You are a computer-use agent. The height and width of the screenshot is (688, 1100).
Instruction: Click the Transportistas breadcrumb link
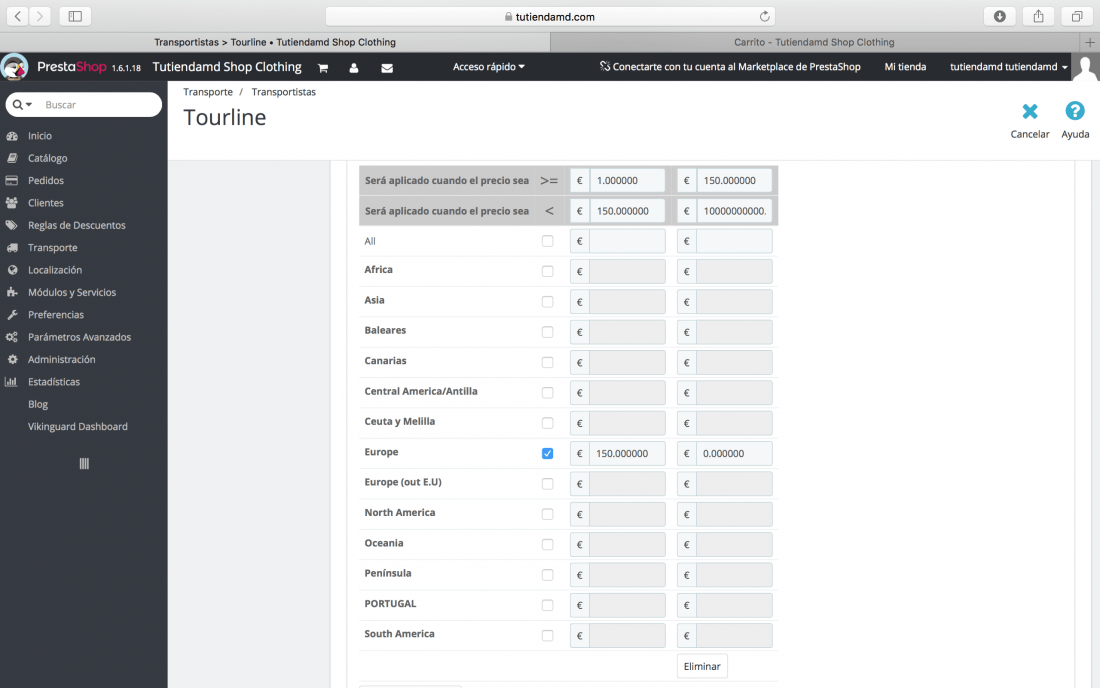pyautogui.click(x=283, y=92)
